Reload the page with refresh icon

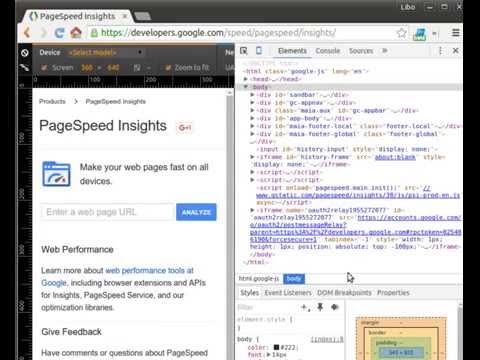coord(59,33)
